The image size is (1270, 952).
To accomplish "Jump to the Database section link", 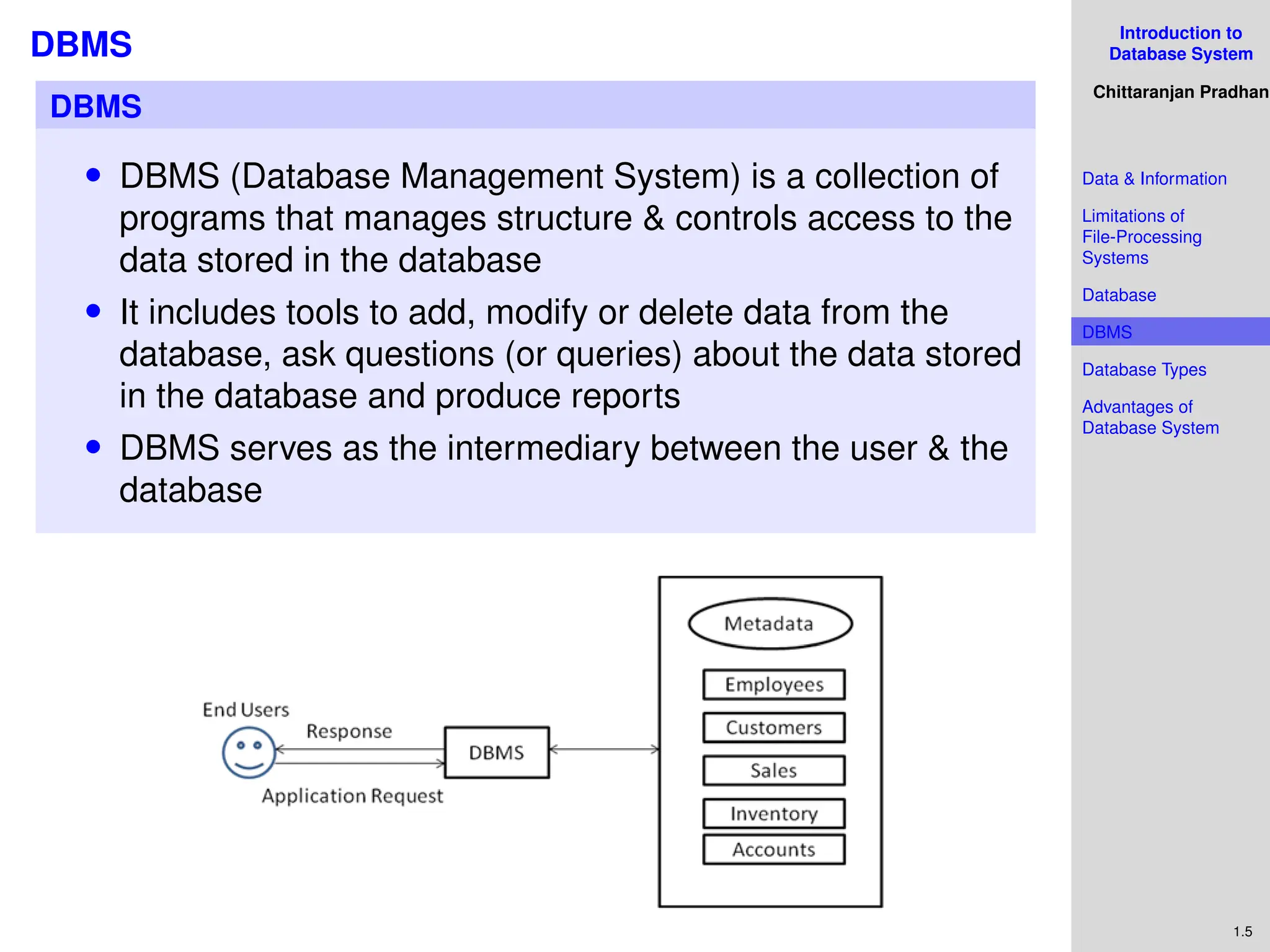I will (1119, 295).
